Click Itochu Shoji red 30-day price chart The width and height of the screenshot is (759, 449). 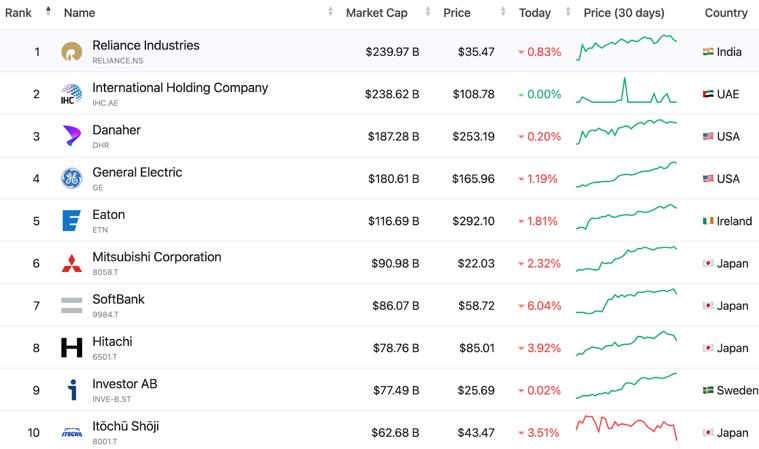coord(626,427)
